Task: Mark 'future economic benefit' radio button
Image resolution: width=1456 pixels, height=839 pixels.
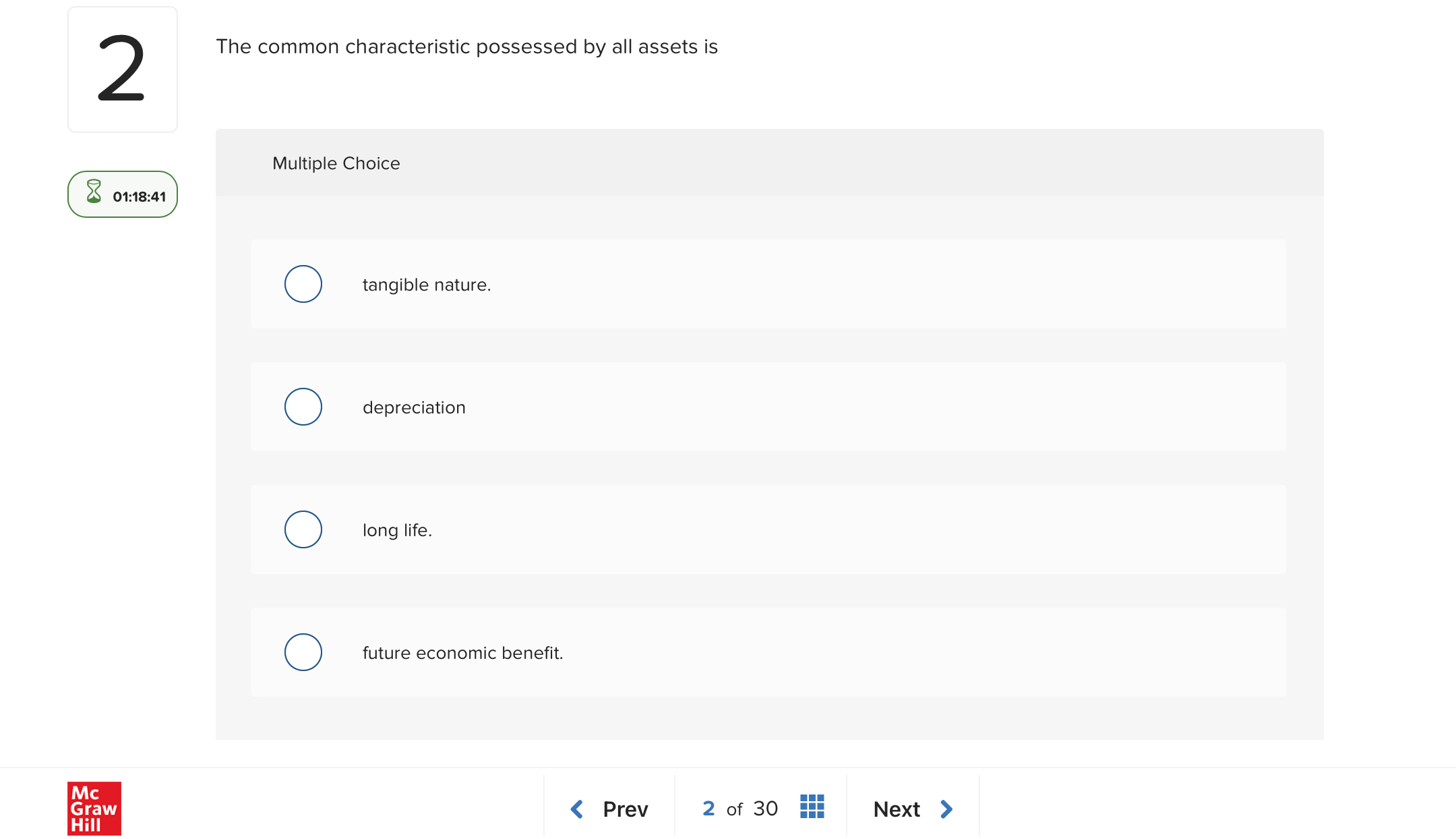Action: tap(303, 652)
